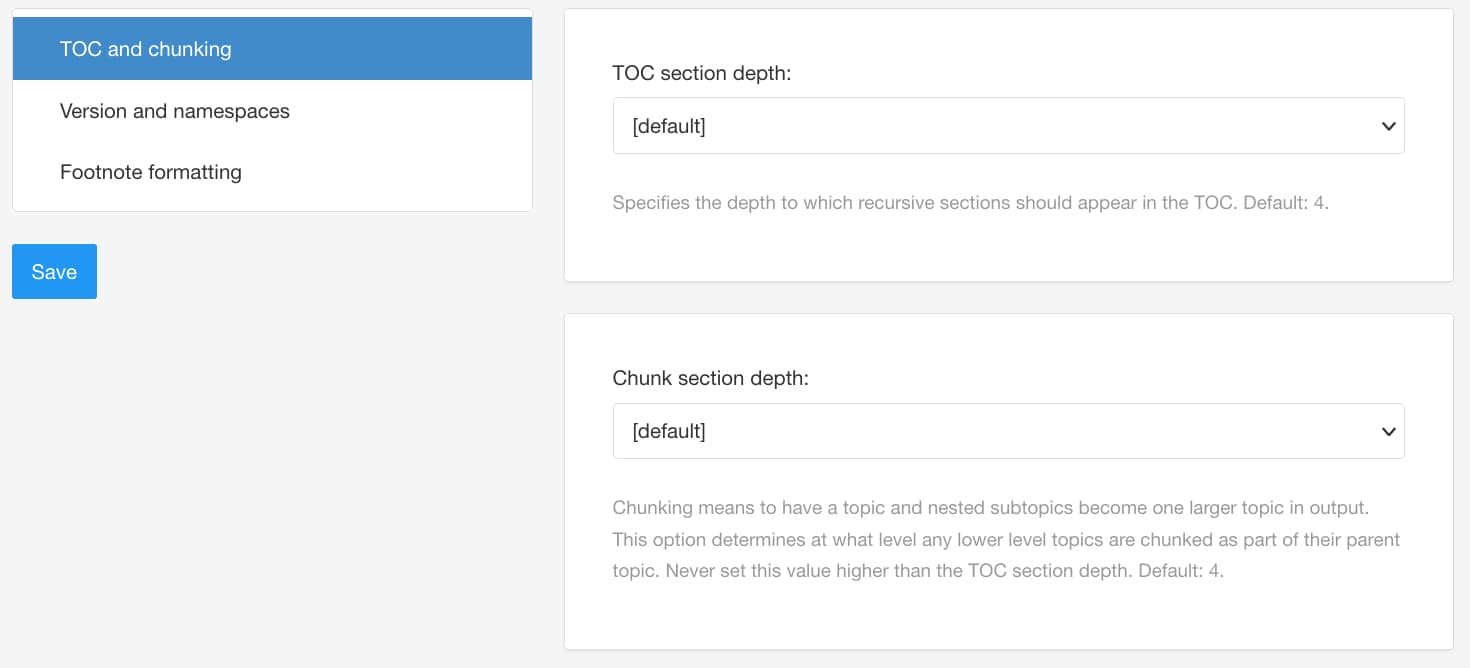1470x668 pixels.
Task: Open the TOC section depth dropdown
Action: pyautogui.click(x=1008, y=125)
